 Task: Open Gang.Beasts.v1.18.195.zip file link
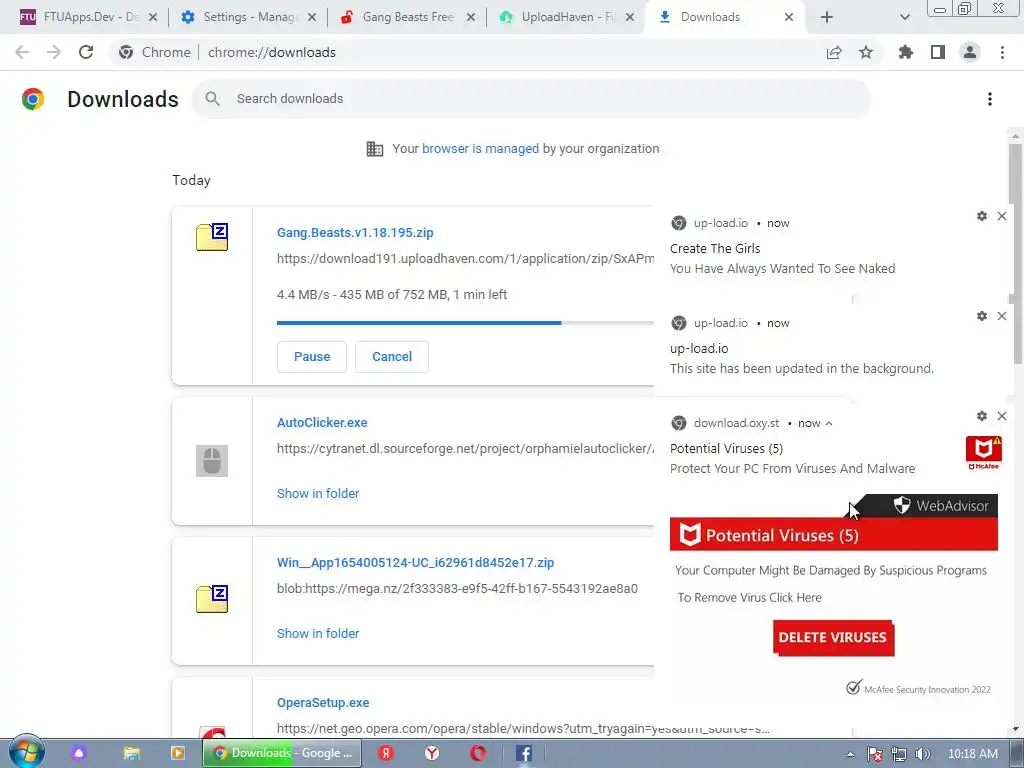355,232
